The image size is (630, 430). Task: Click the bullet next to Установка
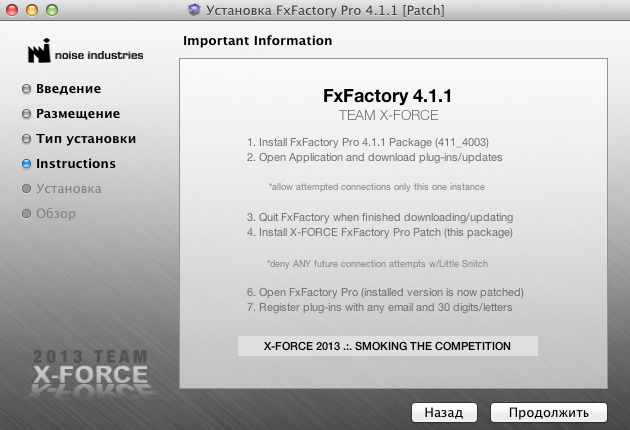[x=26, y=188]
